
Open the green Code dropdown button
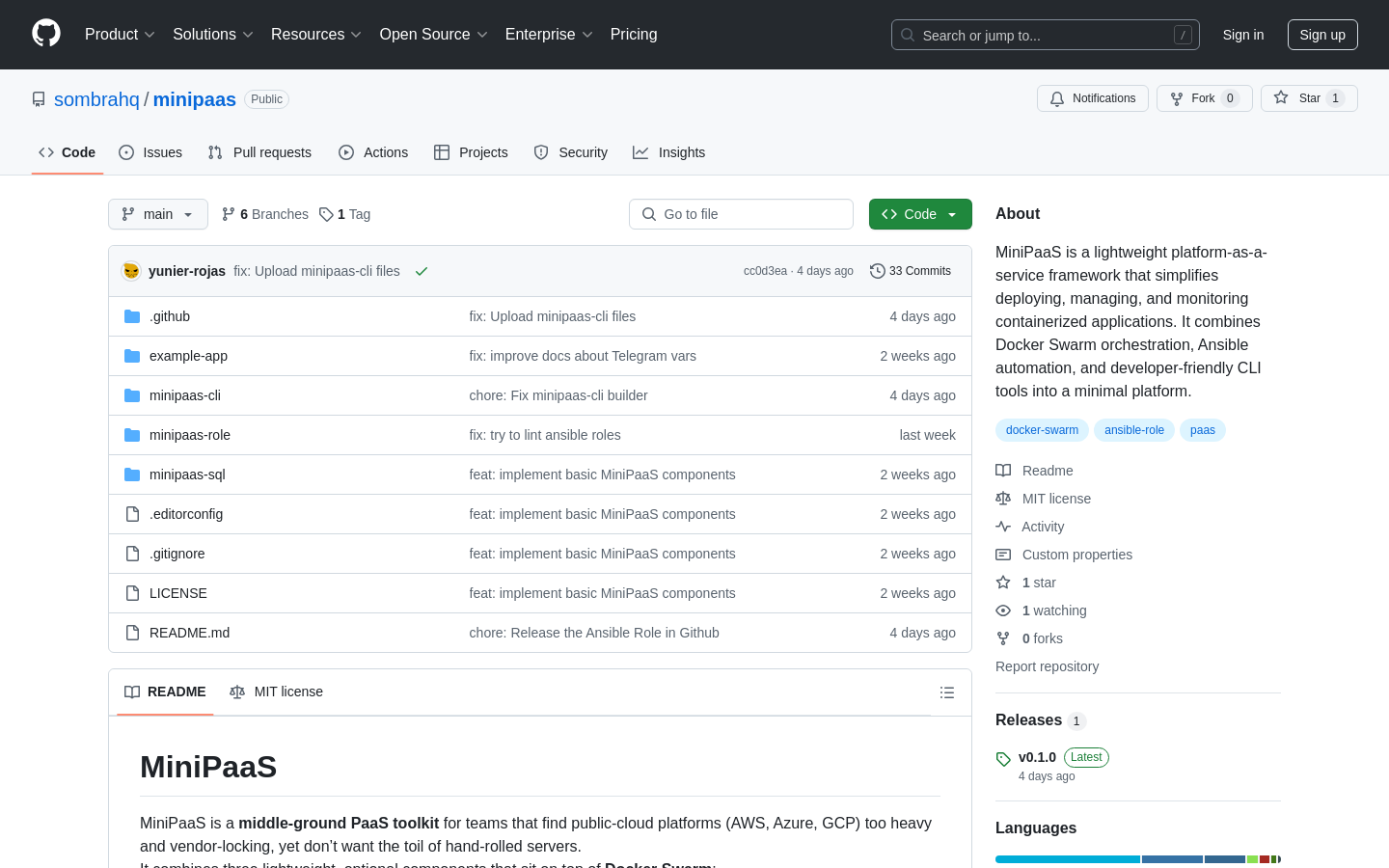tap(920, 214)
